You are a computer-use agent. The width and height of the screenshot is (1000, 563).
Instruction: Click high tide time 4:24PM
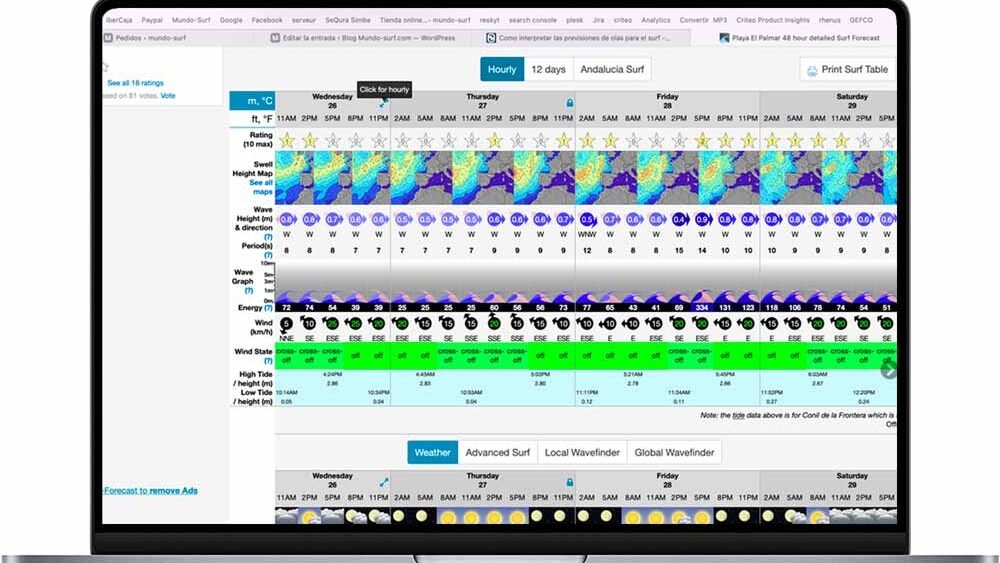(x=332, y=374)
